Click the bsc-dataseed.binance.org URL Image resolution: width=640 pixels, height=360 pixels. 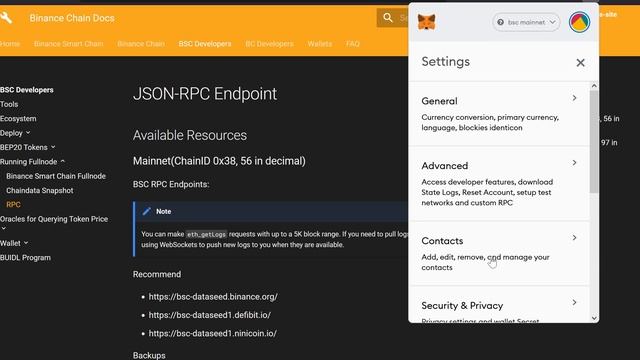[x=213, y=297]
